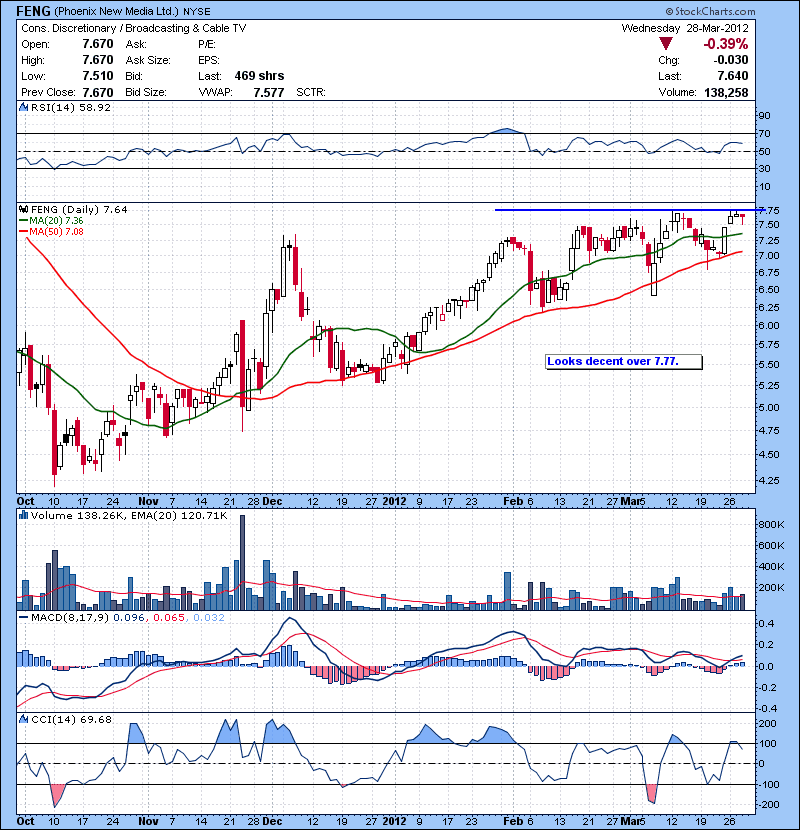Image resolution: width=800 pixels, height=830 pixels.
Task: Click the RSI(14) indicator icon
Action: click(23, 107)
